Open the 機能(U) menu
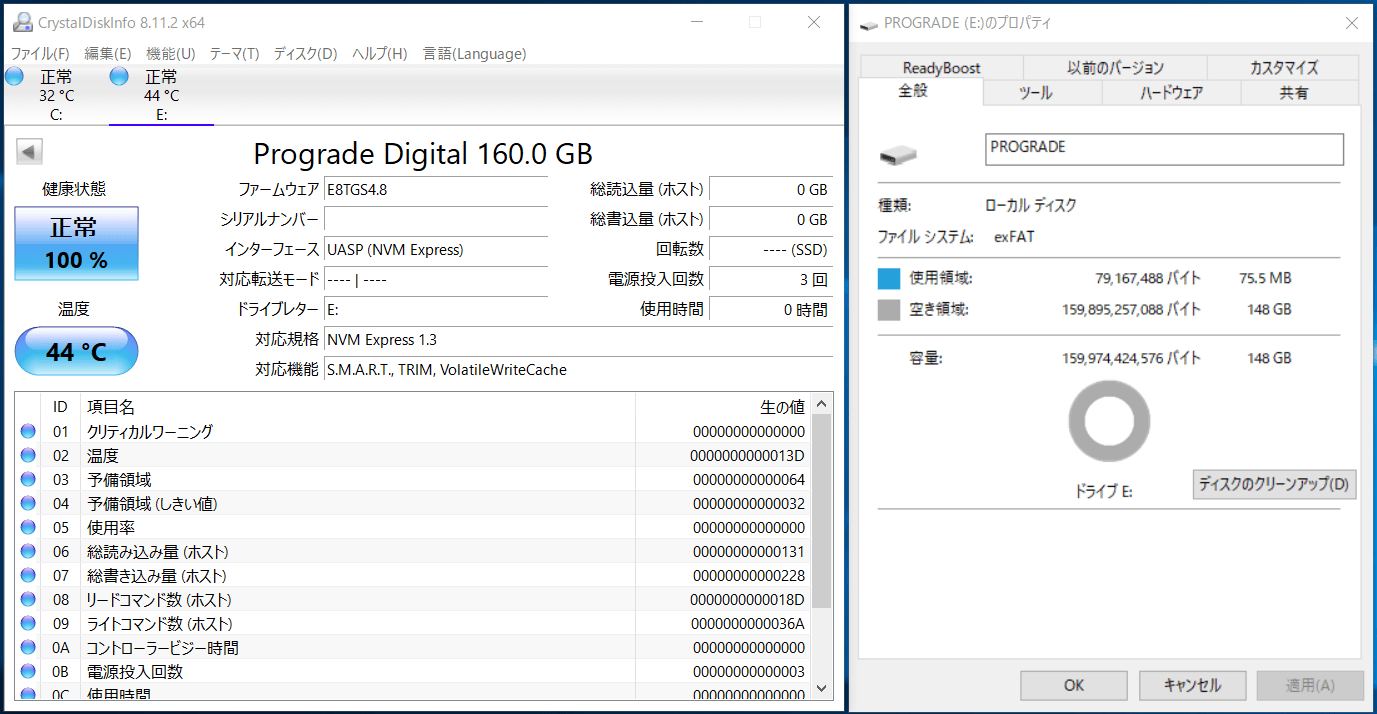 click(x=171, y=53)
